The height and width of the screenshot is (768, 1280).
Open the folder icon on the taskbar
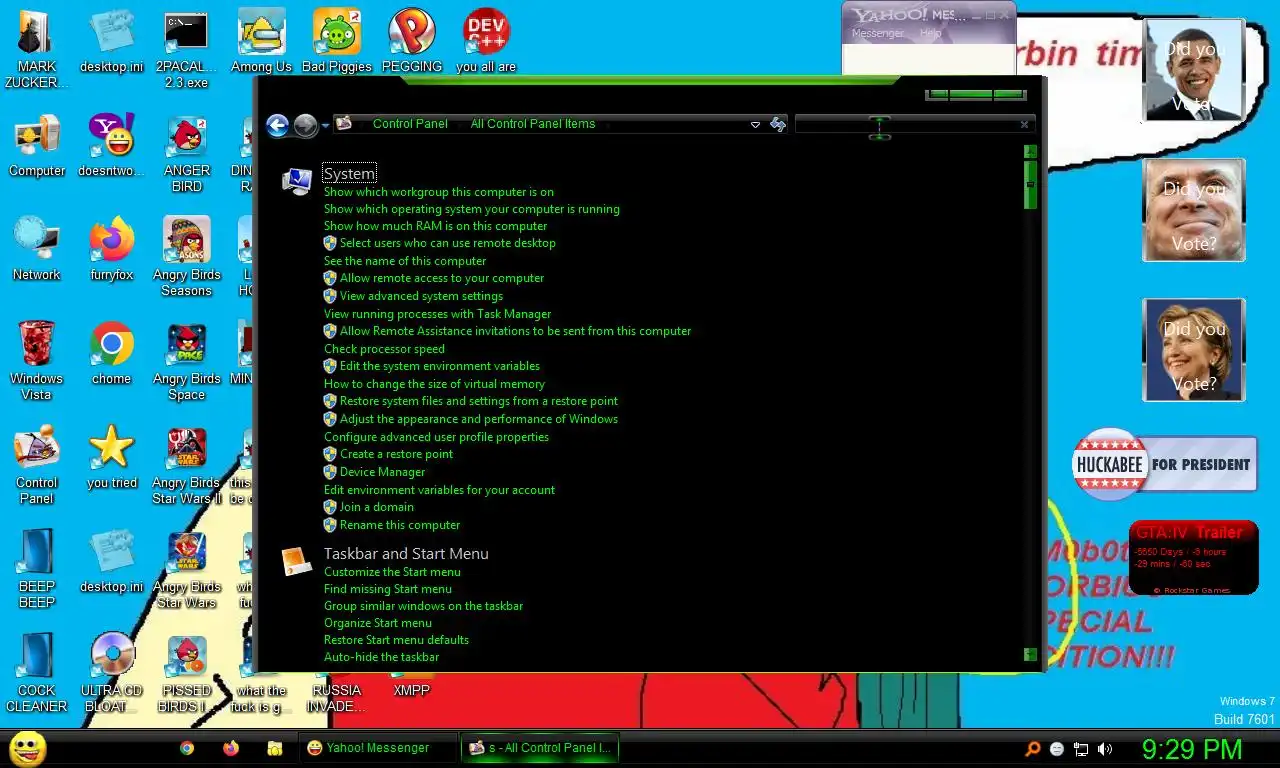click(274, 748)
